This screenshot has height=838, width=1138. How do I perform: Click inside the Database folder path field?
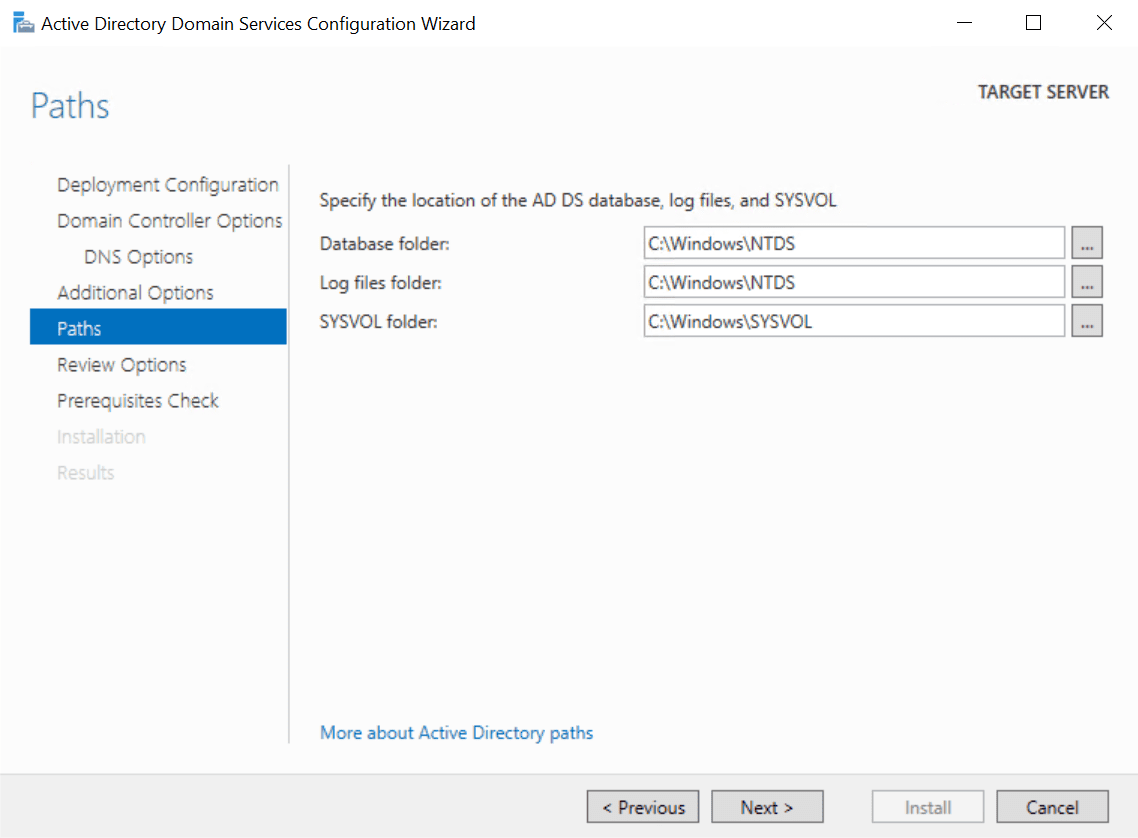853,242
